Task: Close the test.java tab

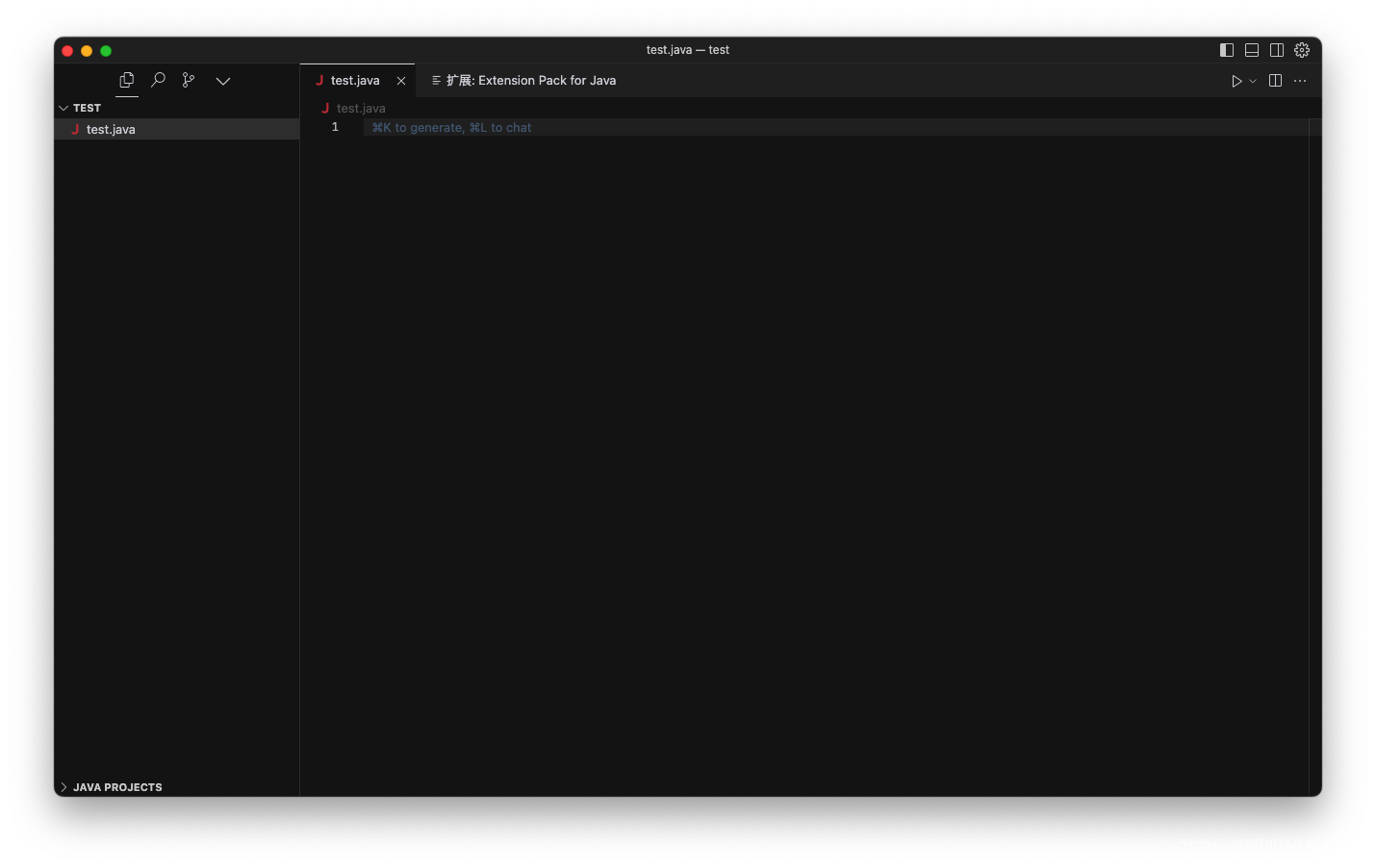Action: pyautogui.click(x=401, y=81)
